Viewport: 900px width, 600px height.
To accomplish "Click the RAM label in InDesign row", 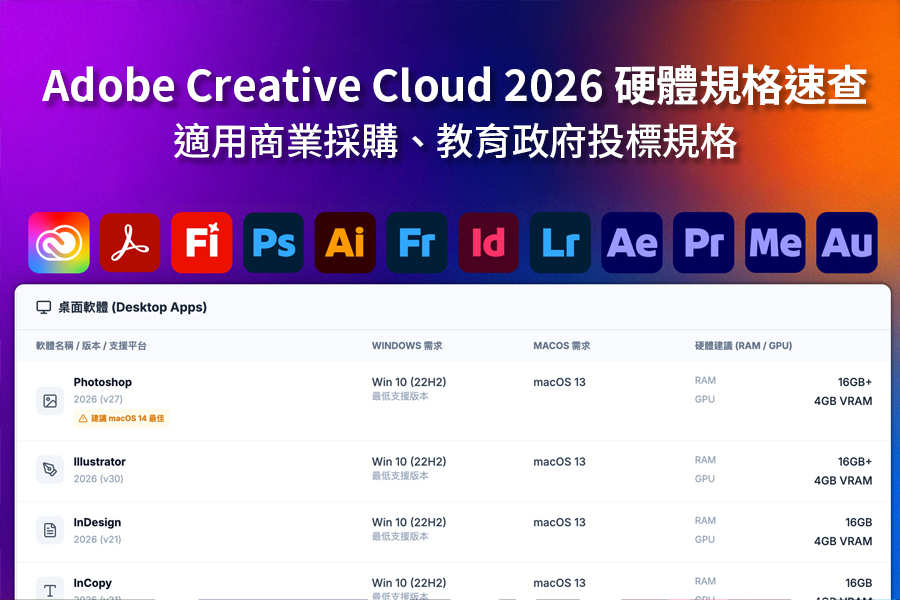I will point(705,520).
